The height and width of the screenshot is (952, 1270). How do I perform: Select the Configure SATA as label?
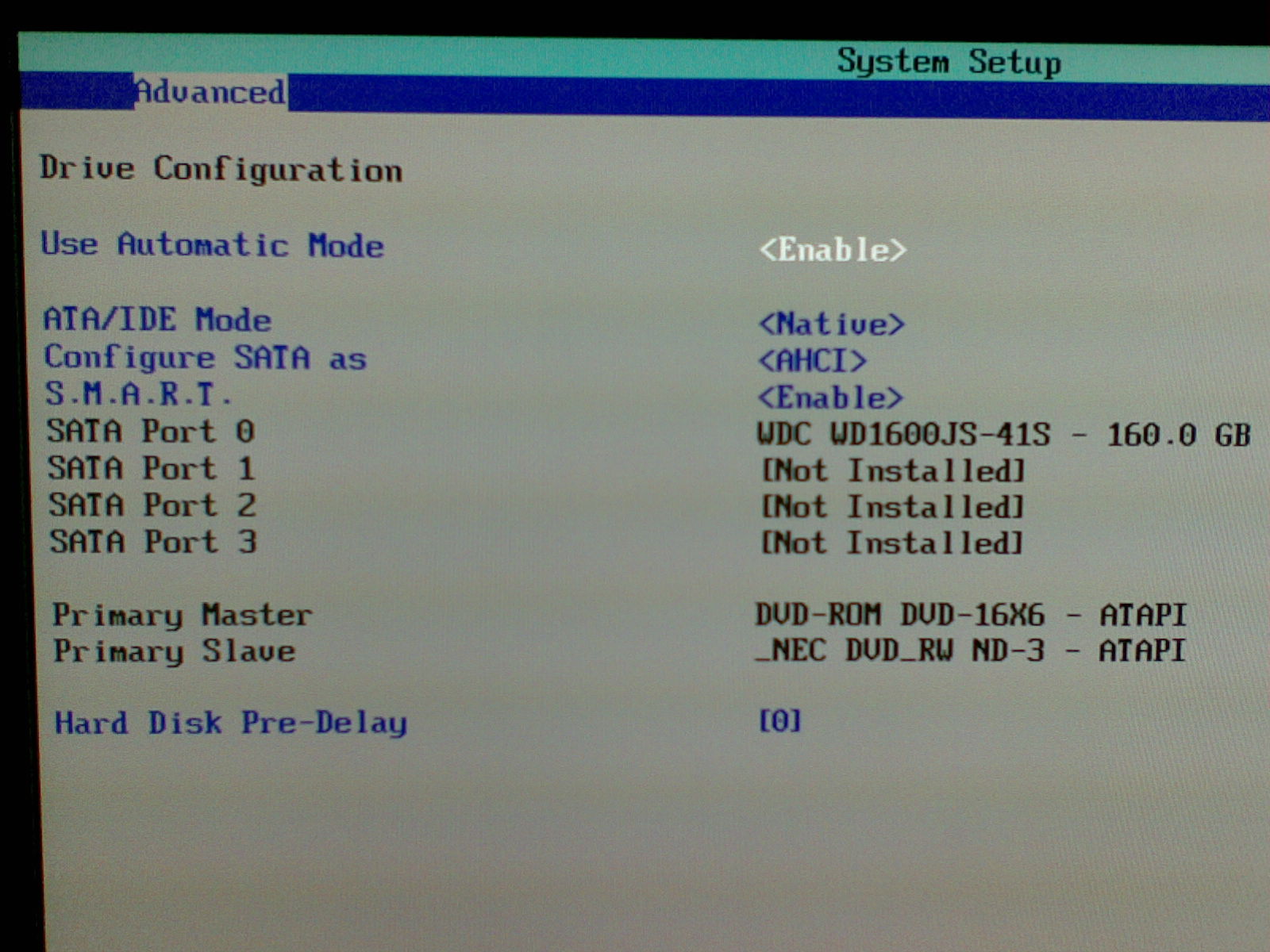point(206,358)
